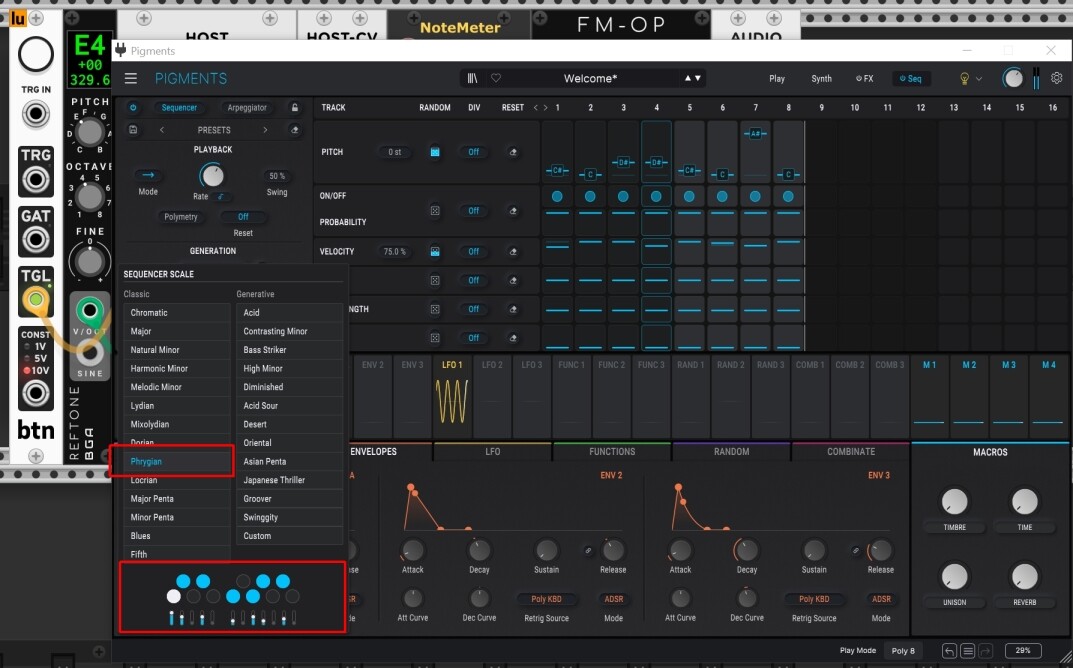Erase the sequencer preset with eraser icon
Image resolution: width=1073 pixels, height=668 pixels.
point(295,129)
